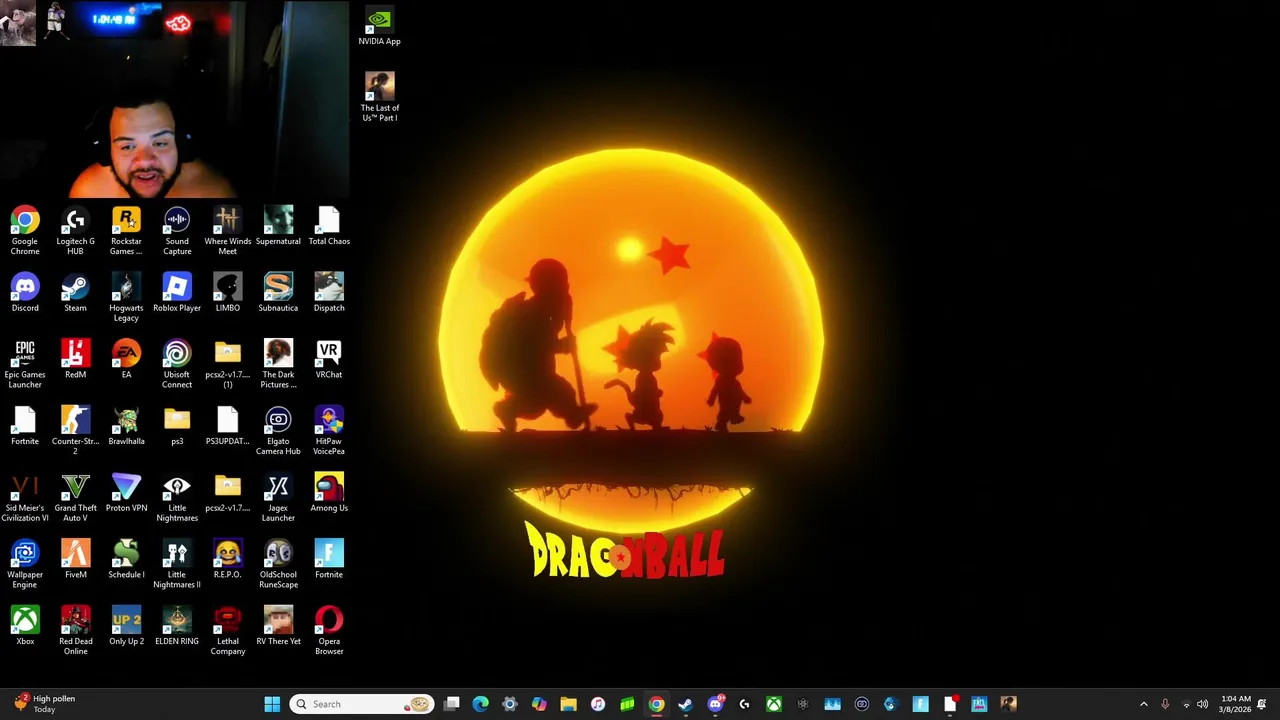This screenshot has width=1280, height=720.
Task: Launch Subnautica desktop shortcut
Action: 278,293
